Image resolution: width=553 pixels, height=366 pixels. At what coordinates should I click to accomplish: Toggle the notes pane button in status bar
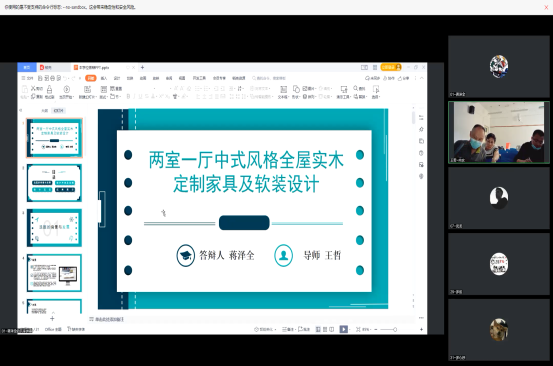click(288, 329)
